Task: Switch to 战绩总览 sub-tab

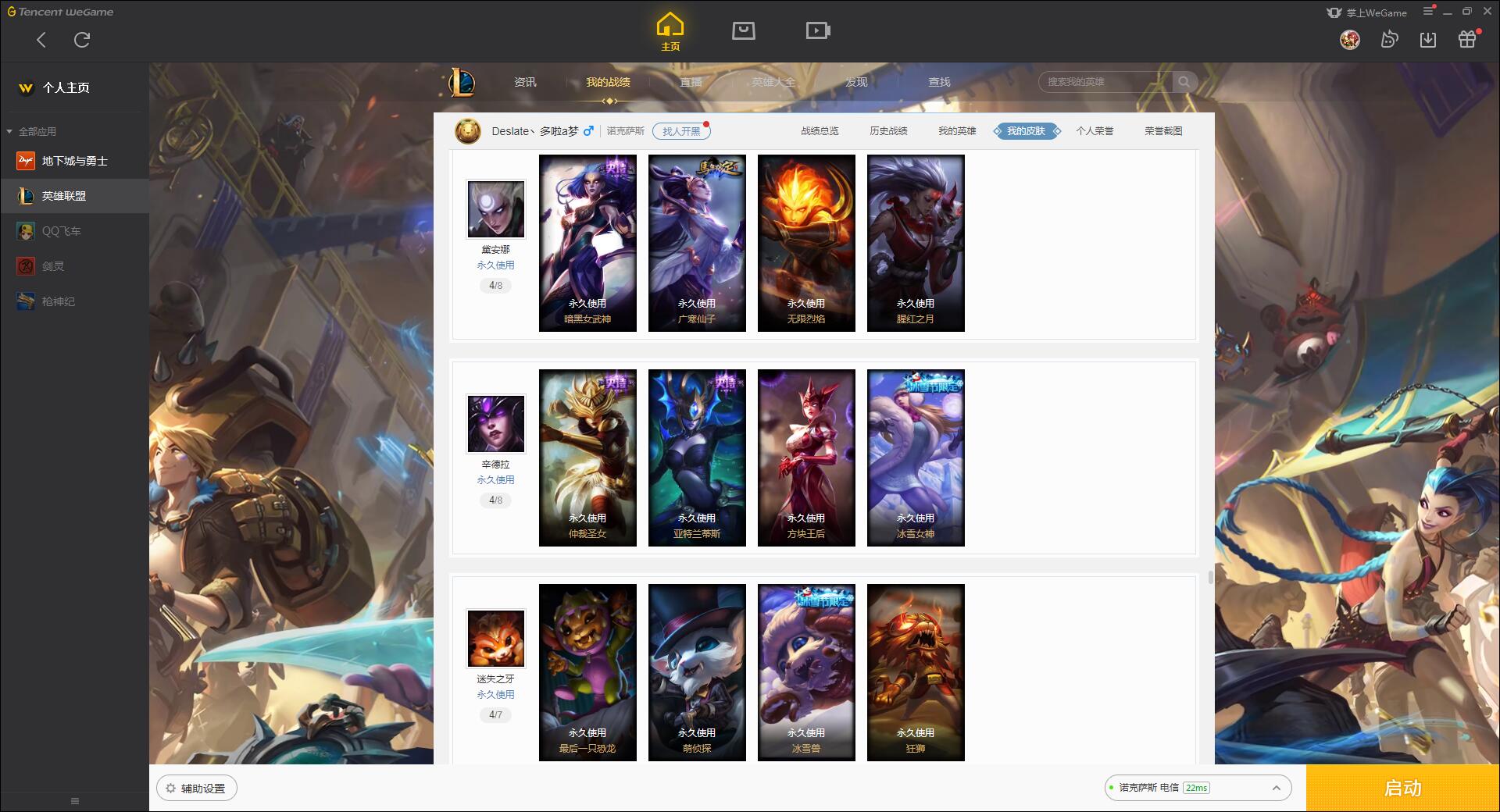Action: tap(820, 131)
